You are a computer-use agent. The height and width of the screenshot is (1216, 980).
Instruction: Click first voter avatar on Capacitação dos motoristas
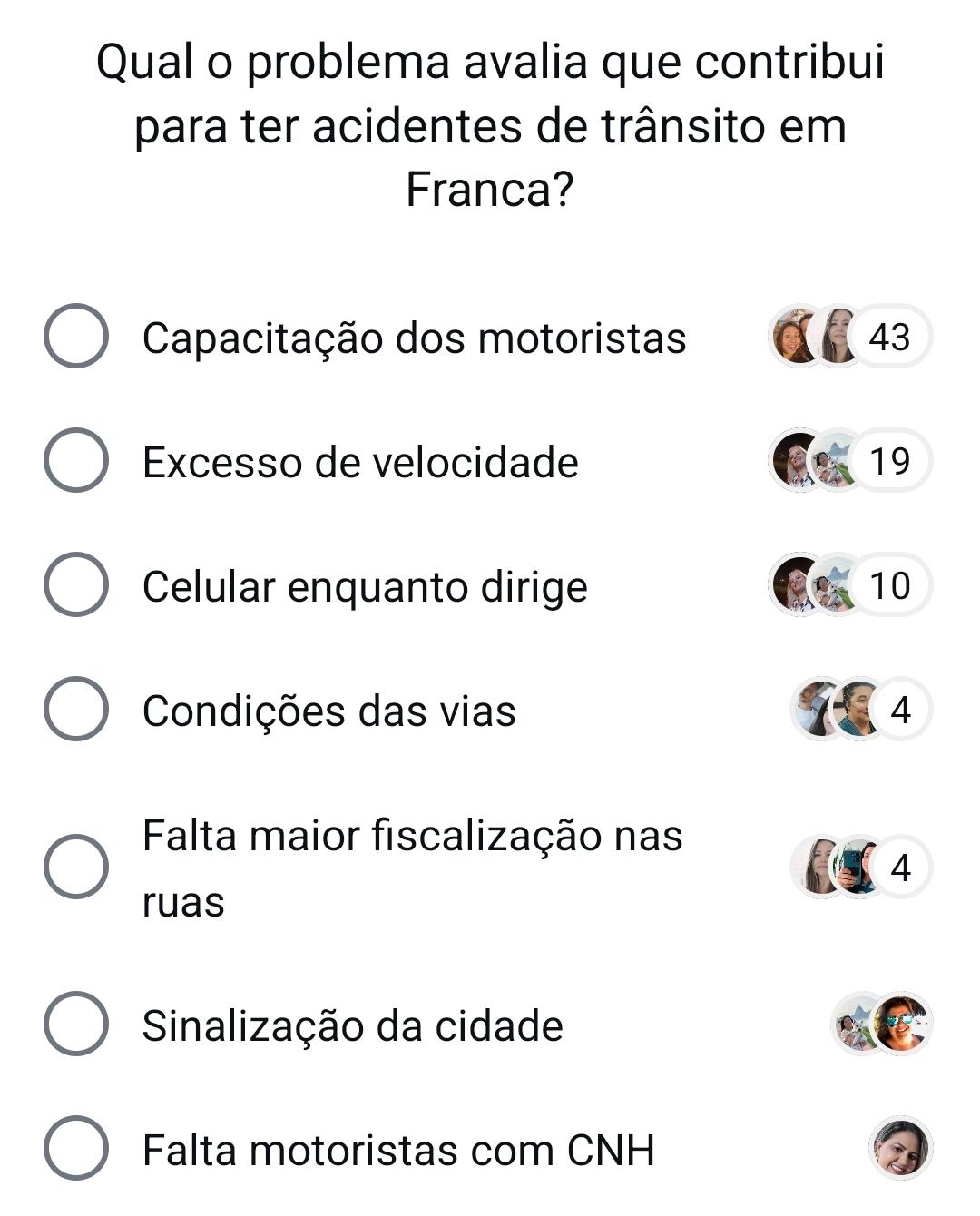[x=798, y=337]
